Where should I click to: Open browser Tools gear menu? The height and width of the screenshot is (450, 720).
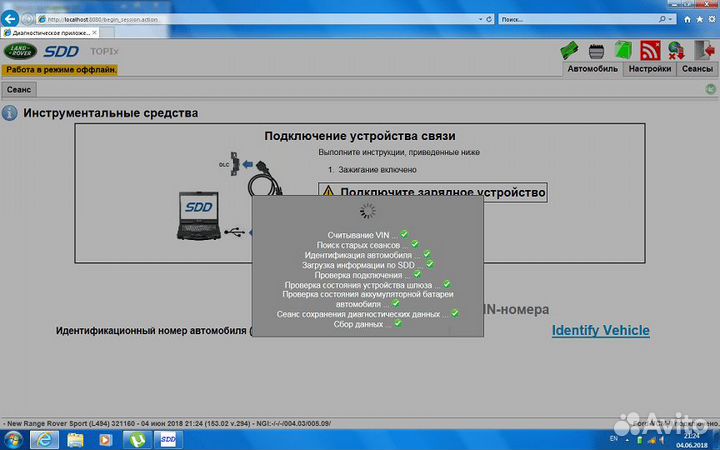pyautogui.click(x=712, y=19)
